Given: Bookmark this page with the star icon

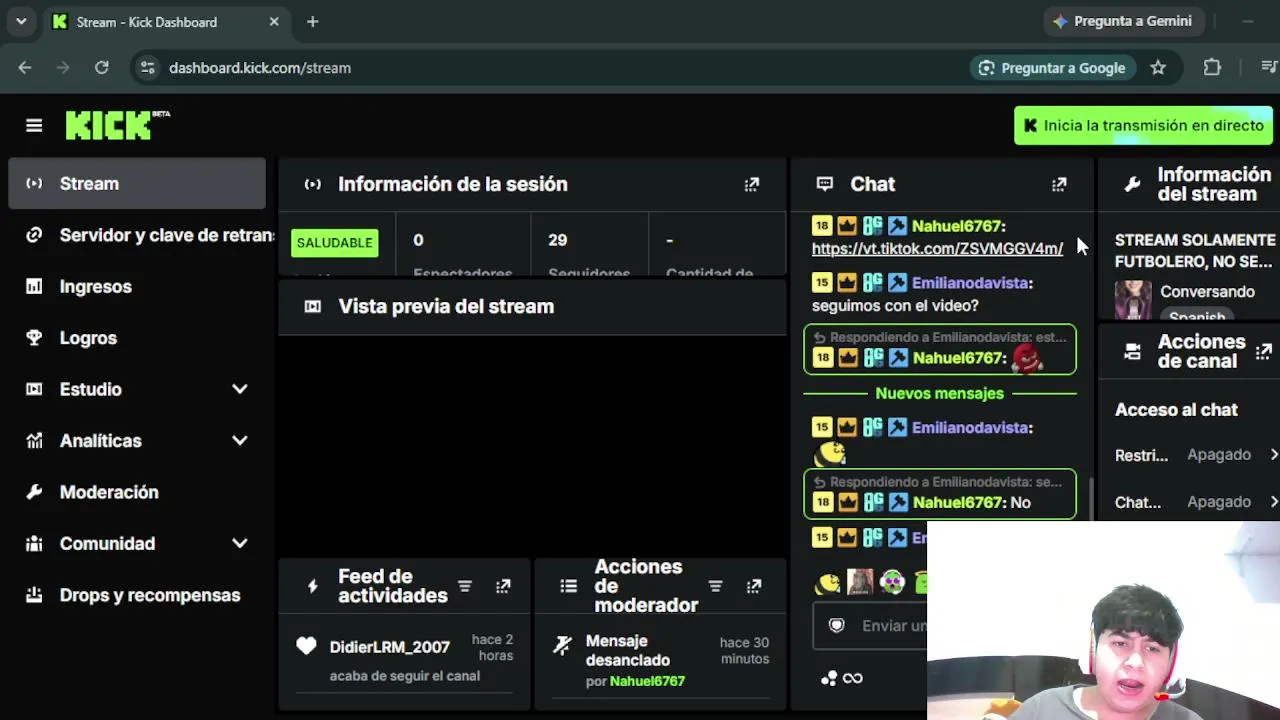Looking at the screenshot, I should pos(1158,68).
